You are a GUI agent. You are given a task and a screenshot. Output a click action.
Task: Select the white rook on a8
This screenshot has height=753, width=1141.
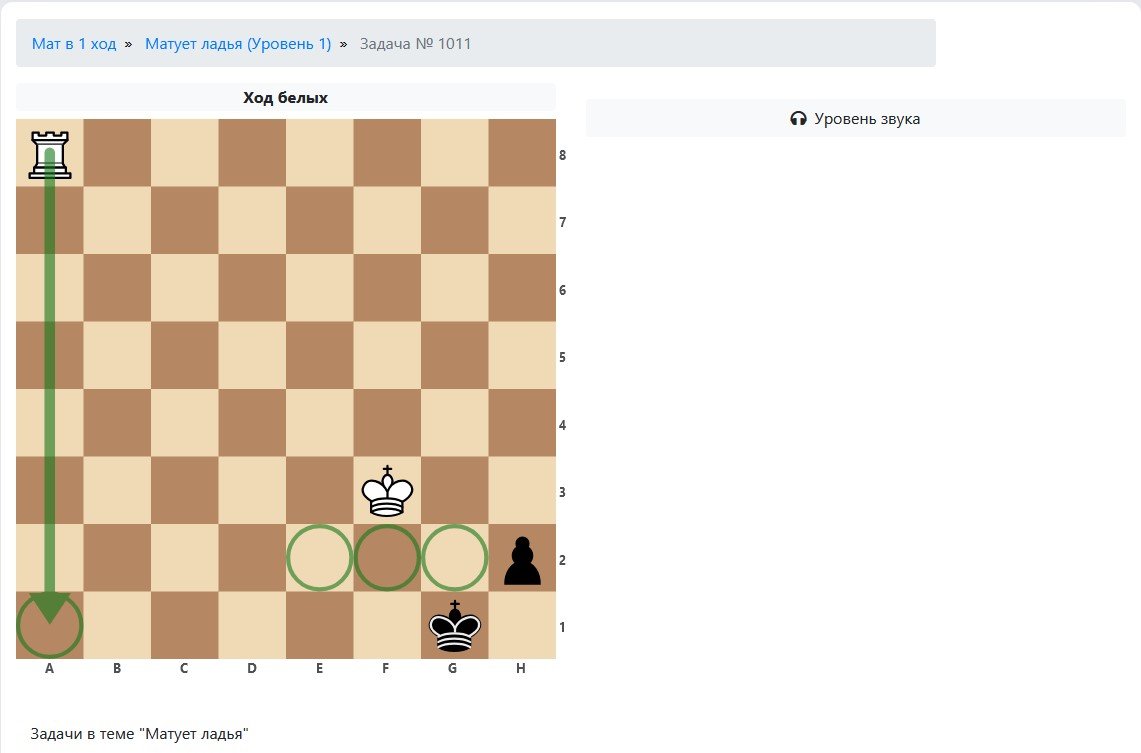click(x=49, y=154)
